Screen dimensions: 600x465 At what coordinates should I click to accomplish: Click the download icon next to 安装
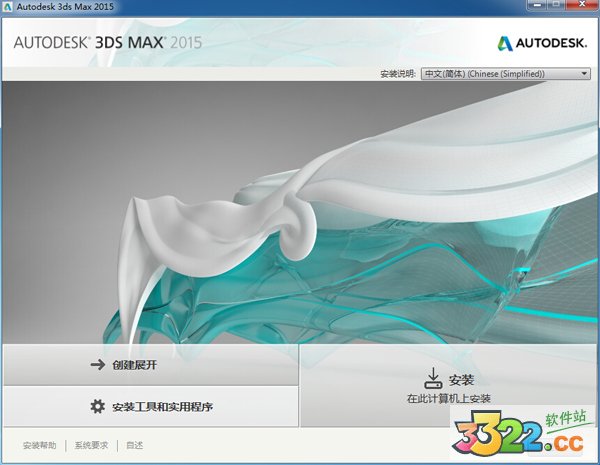point(433,379)
